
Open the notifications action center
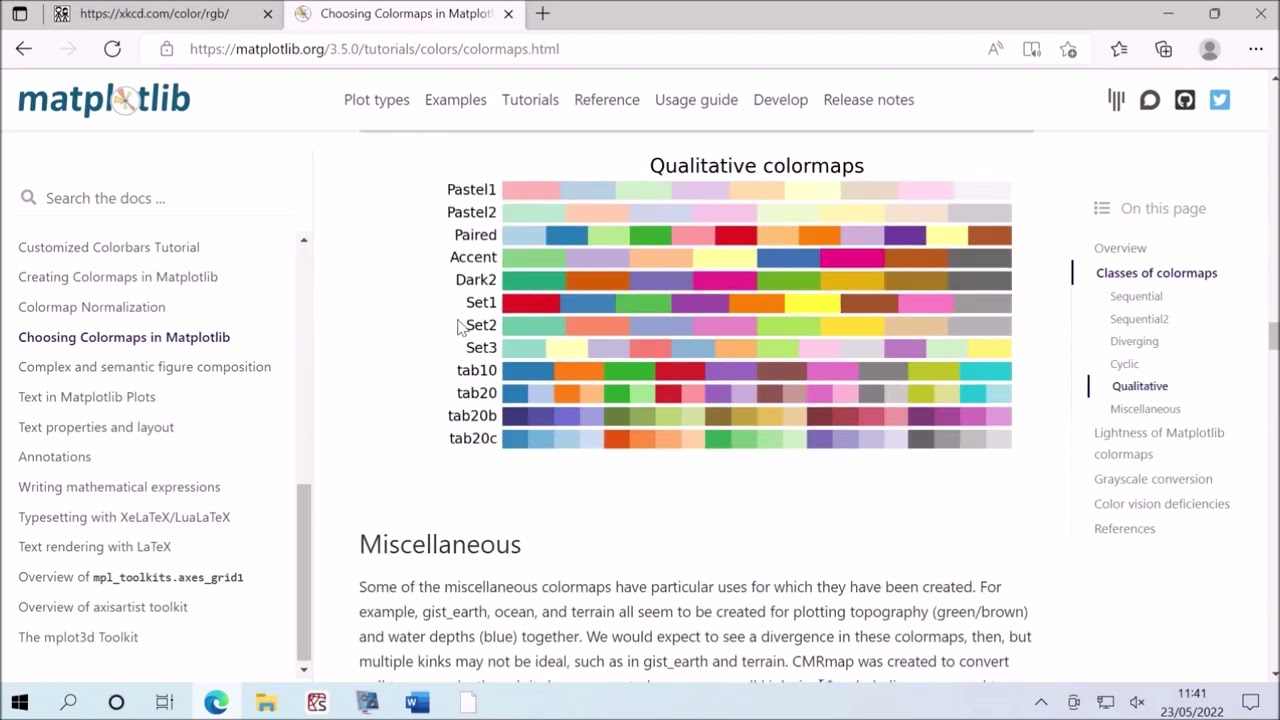click(x=1251, y=703)
